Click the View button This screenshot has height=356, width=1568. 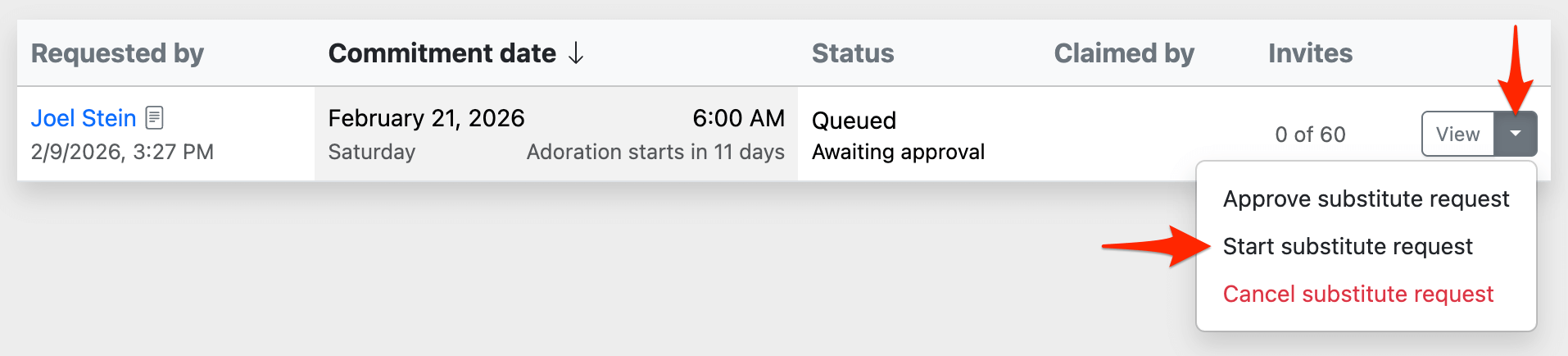(1457, 134)
